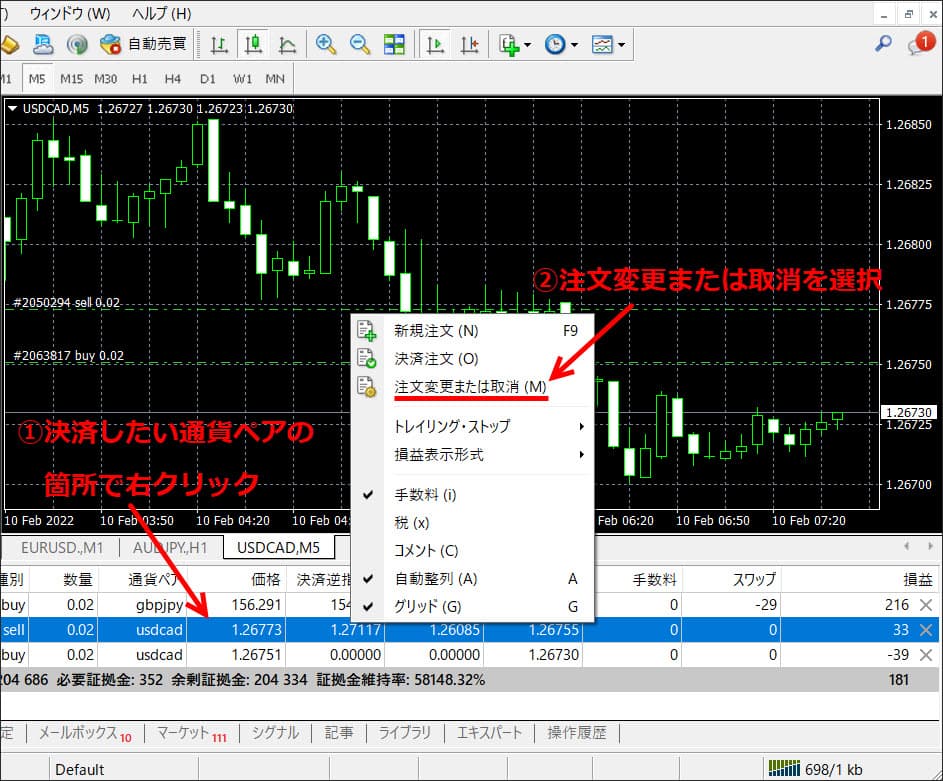Select the H4 timeframe button
Viewport: 943px width, 781px height.
[x=173, y=78]
